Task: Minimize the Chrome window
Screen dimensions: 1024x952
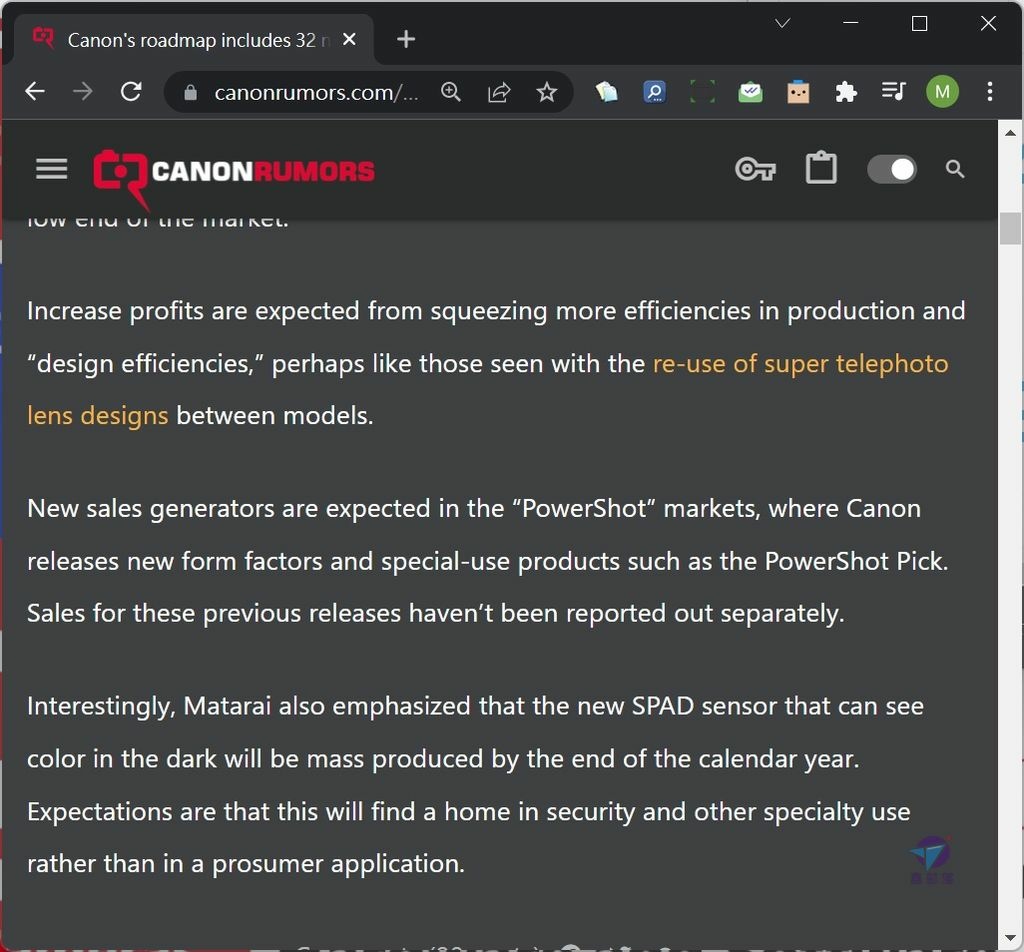Action: [850, 24]
